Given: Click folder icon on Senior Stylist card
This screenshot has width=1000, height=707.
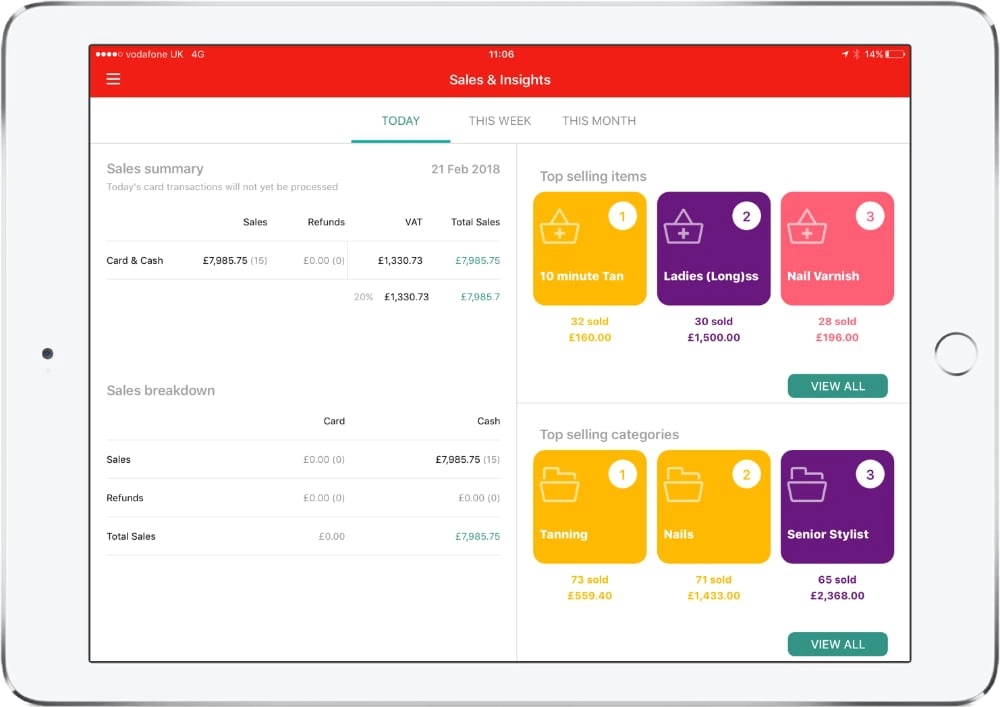Looking at the screenshot, I should pyautogui.click(x=807, y=485).
